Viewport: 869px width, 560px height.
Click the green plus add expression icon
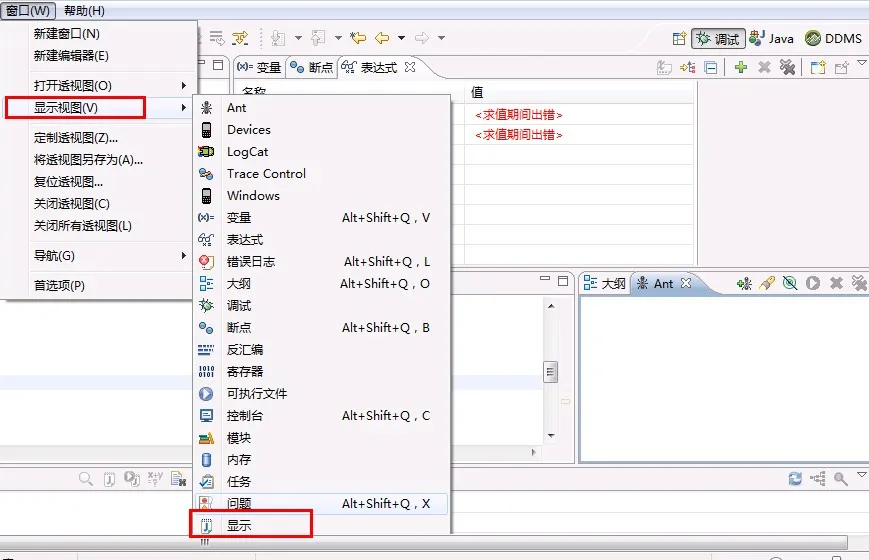click(x=740, y=68)
